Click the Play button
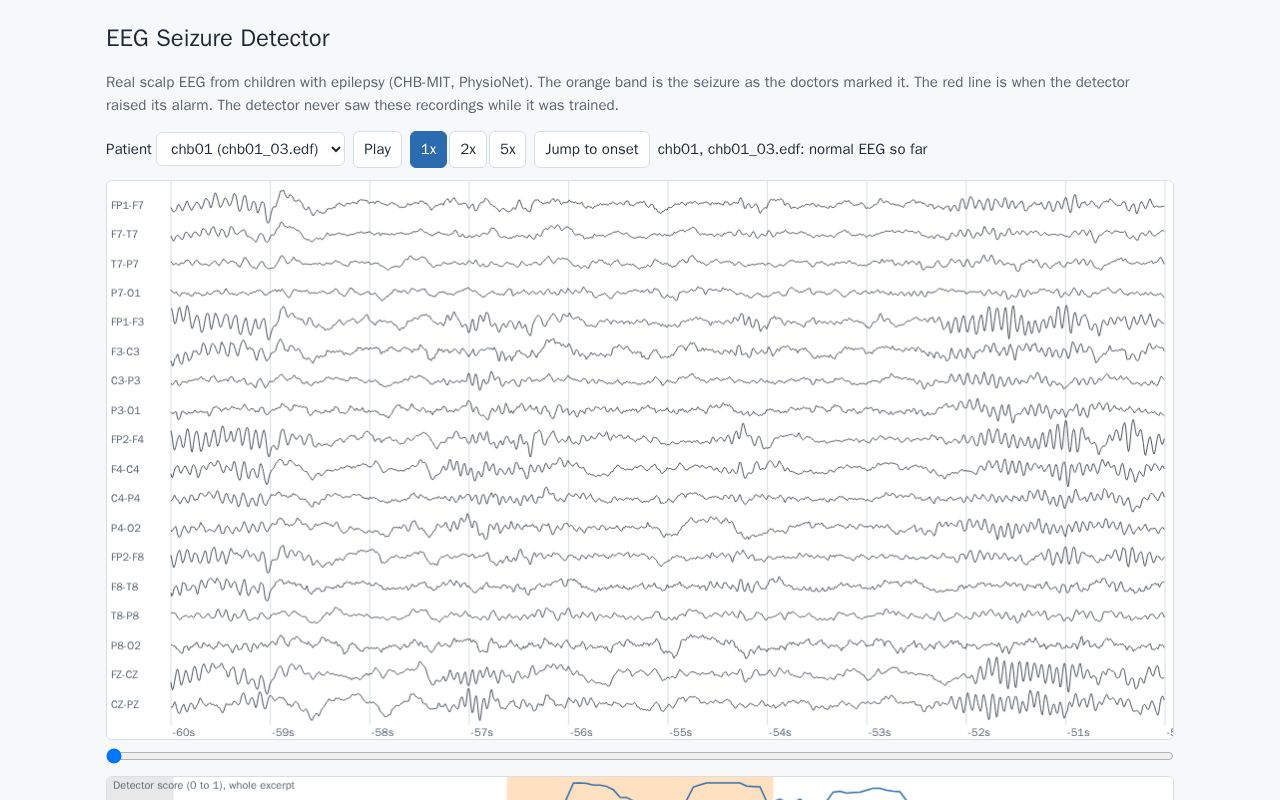This screenshot has height=800, width=1280. click(377, 149)
